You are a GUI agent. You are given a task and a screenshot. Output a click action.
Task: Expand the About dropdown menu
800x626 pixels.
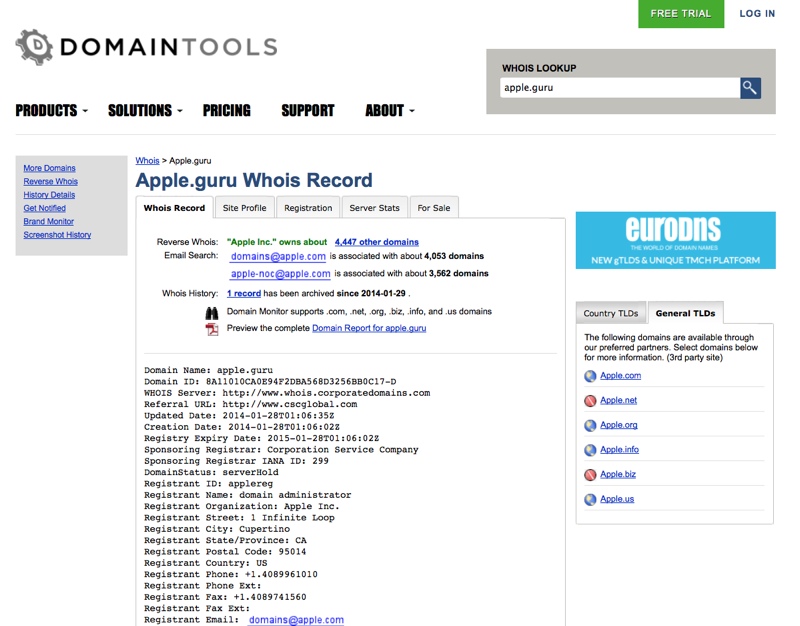[x=389, y=110]
